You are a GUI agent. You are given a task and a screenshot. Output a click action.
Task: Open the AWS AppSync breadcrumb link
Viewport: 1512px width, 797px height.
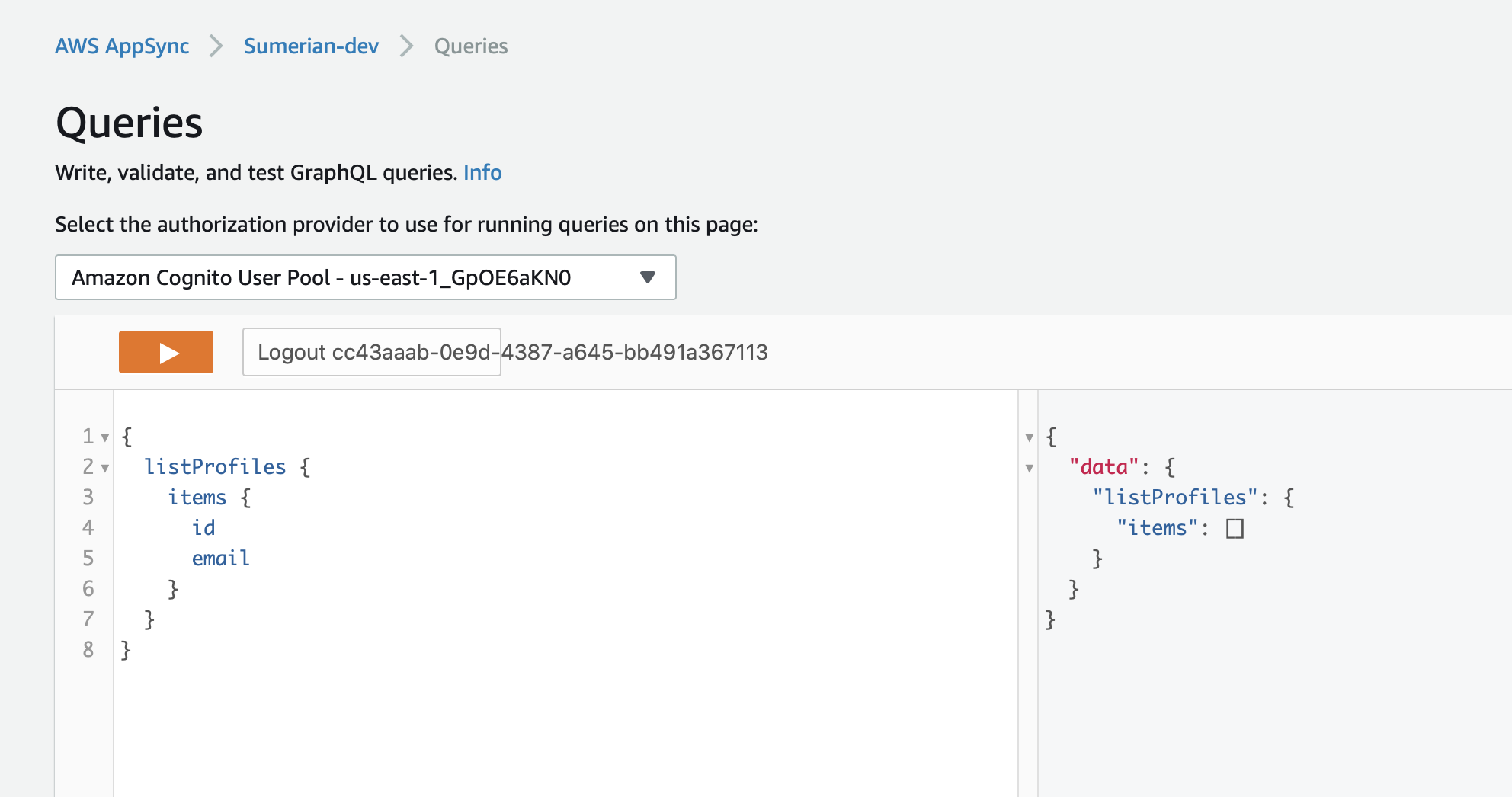click(122, 46)
